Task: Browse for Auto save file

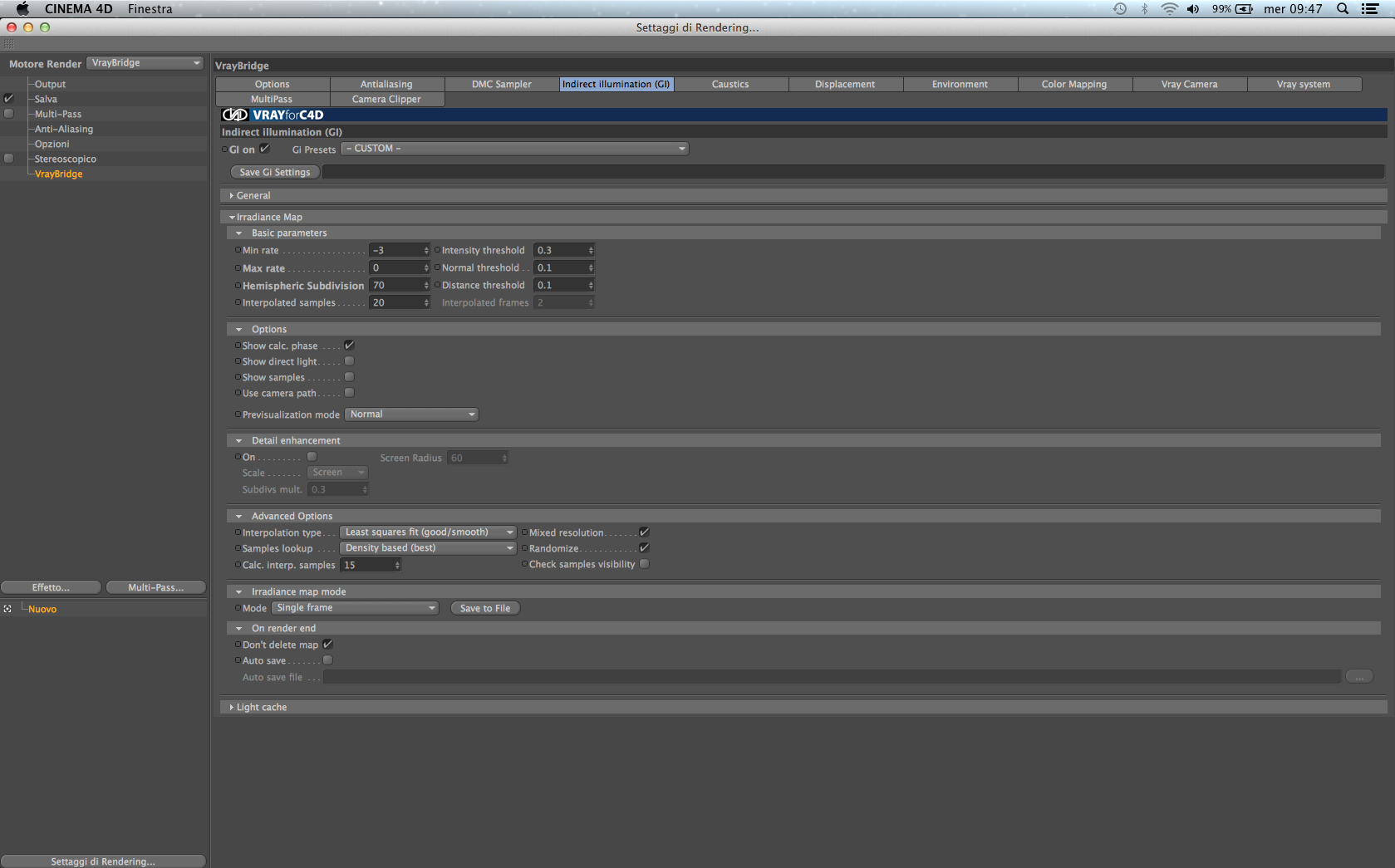Action: click(x=1359, y=677)
